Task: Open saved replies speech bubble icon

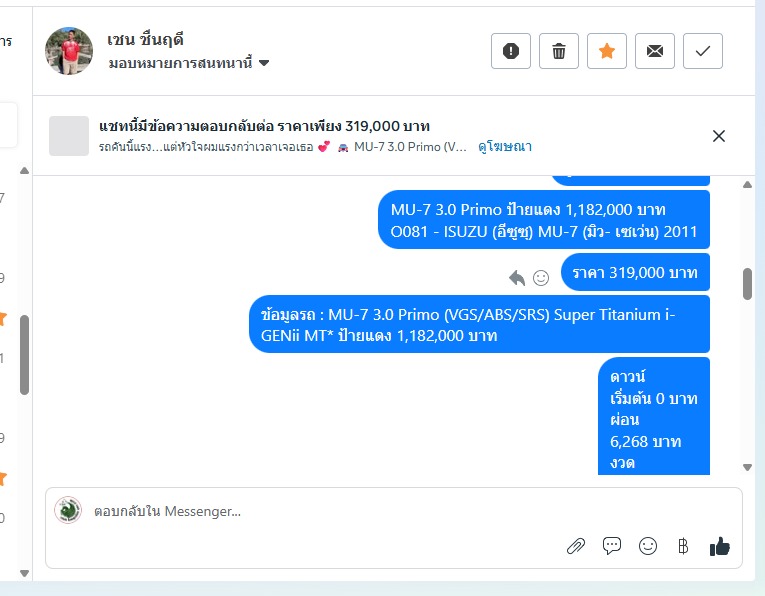Action: point(612,546)
